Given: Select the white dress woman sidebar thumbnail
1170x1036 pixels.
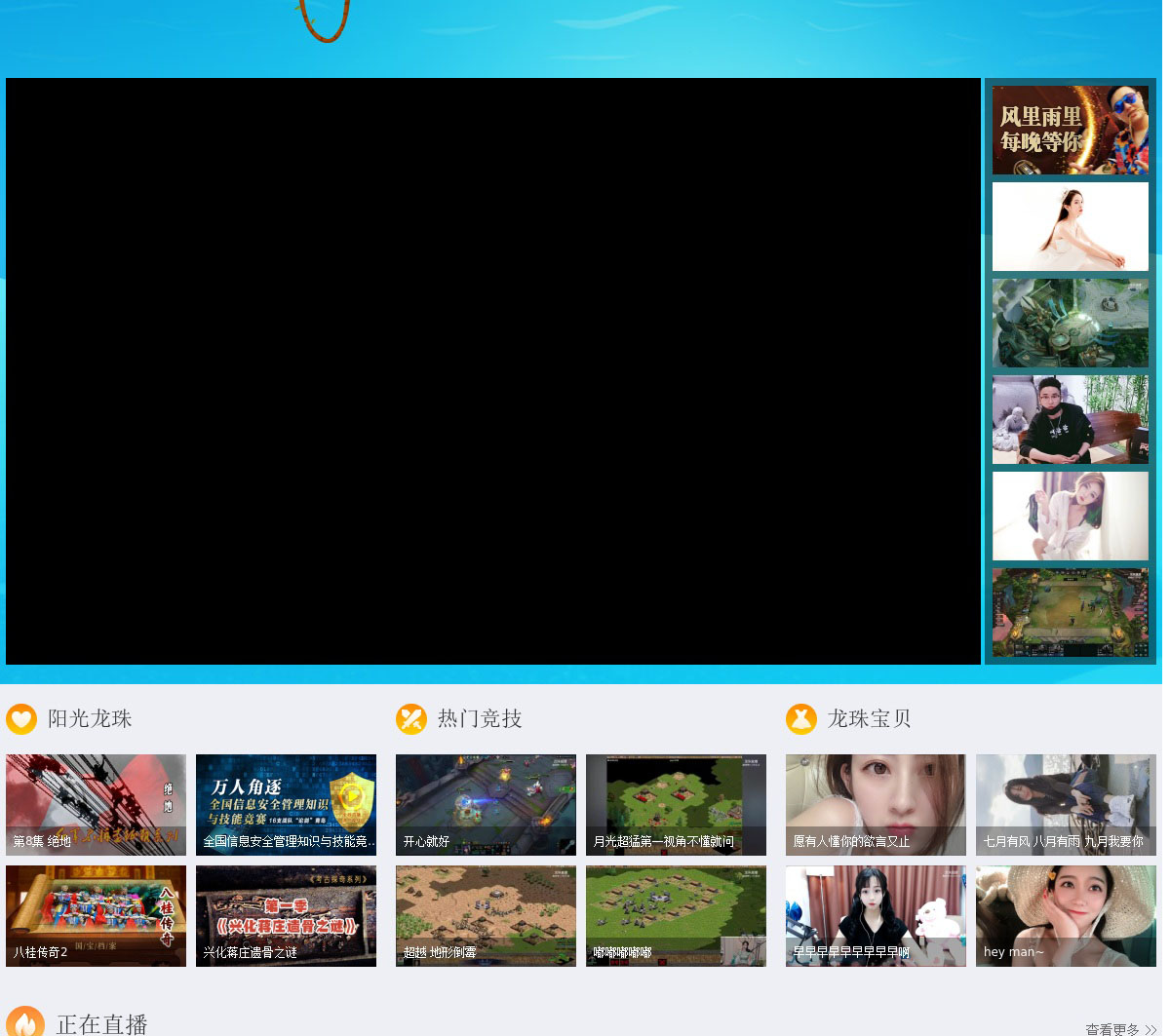Looking at the screenshot, I should (x=1071, y=227).
